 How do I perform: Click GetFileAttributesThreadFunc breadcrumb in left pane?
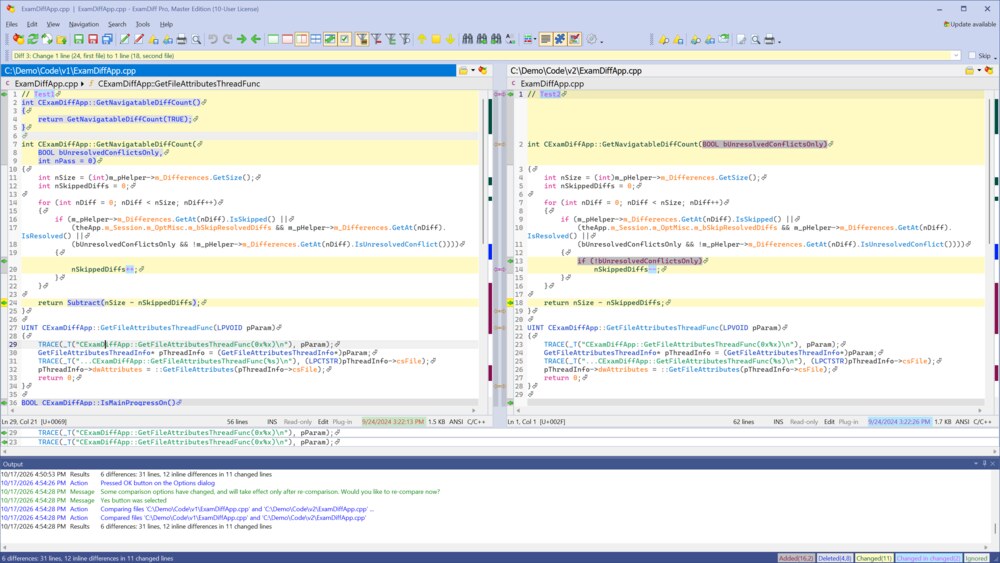click(x=179, y=84)
